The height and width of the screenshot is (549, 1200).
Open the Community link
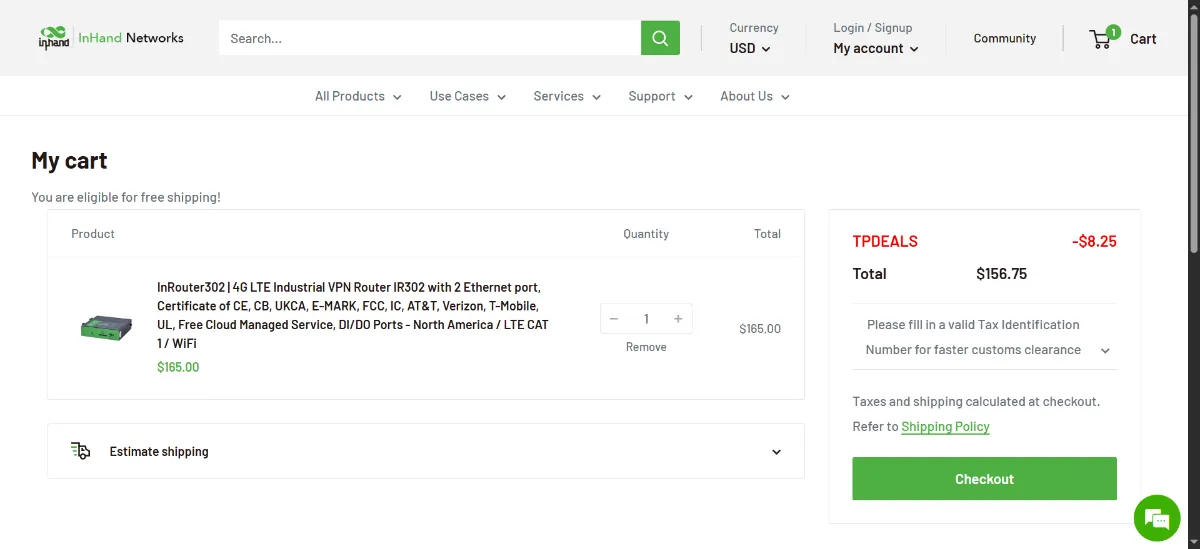point(1005,38)
